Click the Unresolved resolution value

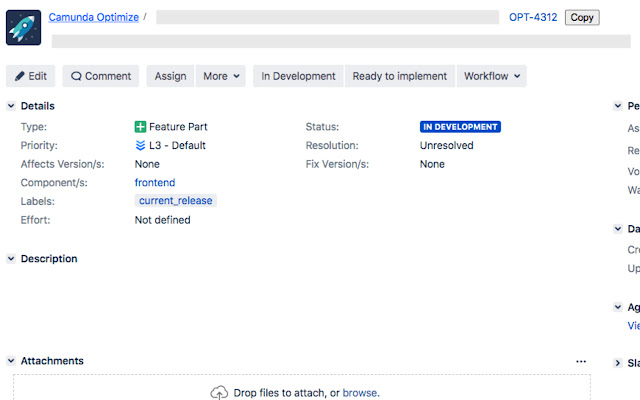[447, 145]
